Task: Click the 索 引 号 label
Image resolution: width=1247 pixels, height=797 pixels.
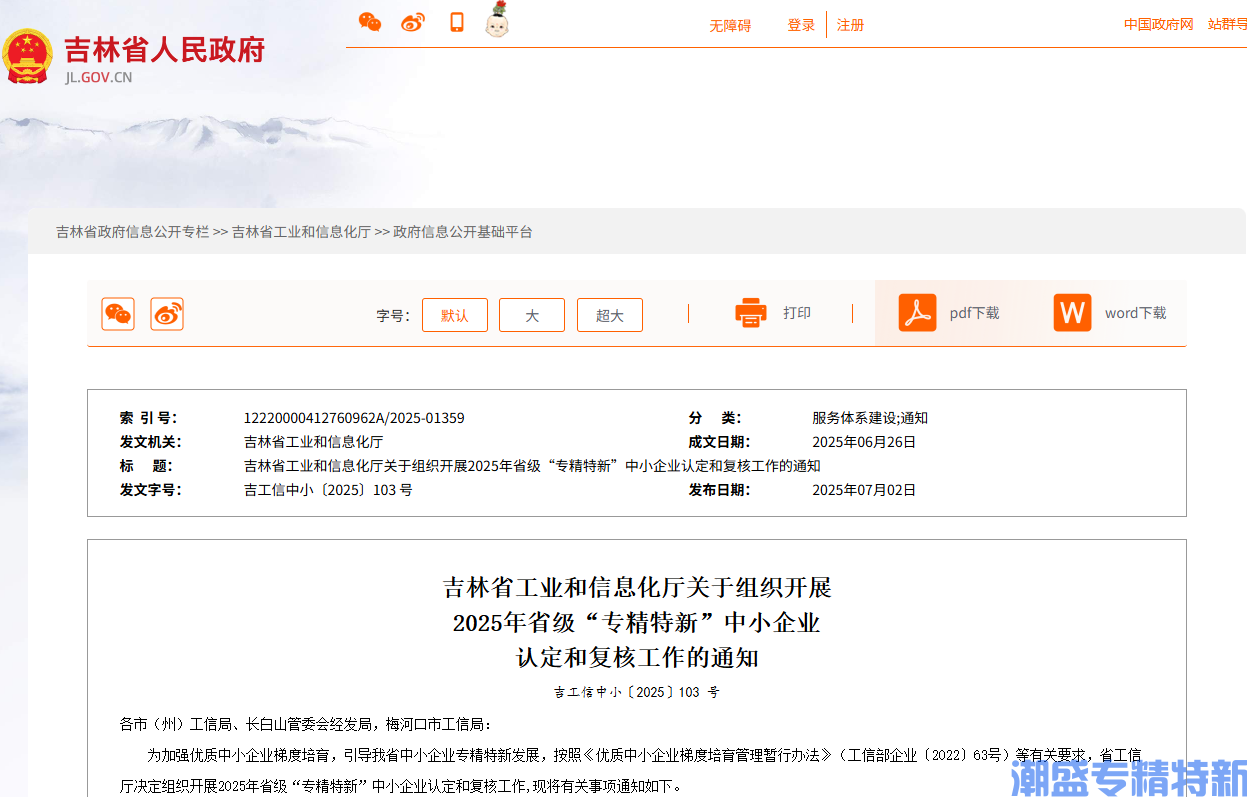Action: (x=148, y=418)
